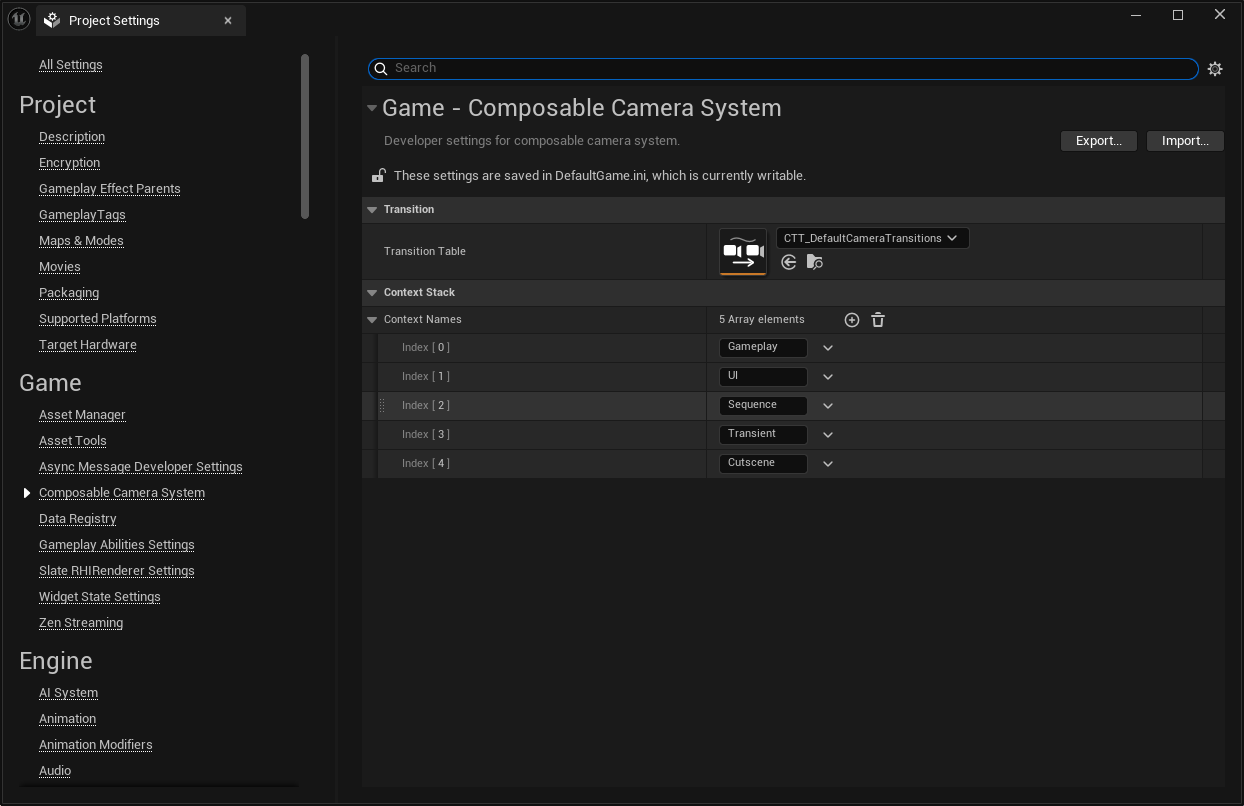Image resolution: width=1244 pixels, height=806 pixels.
Task: Open the Gameplay Abilities Settings page
Action: click(116, 545)
